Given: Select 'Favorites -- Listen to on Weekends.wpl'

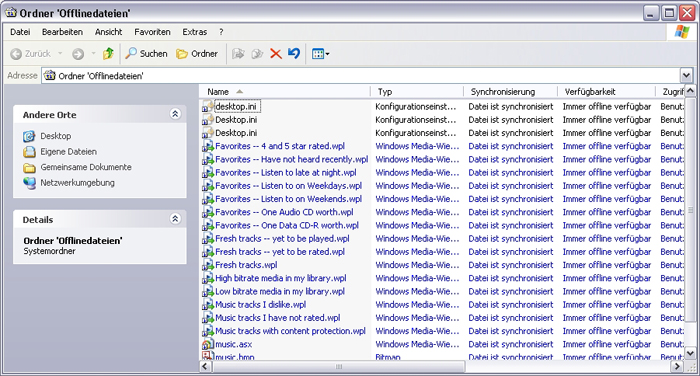Looking at the screenshot, I should (x=288, y=199).
